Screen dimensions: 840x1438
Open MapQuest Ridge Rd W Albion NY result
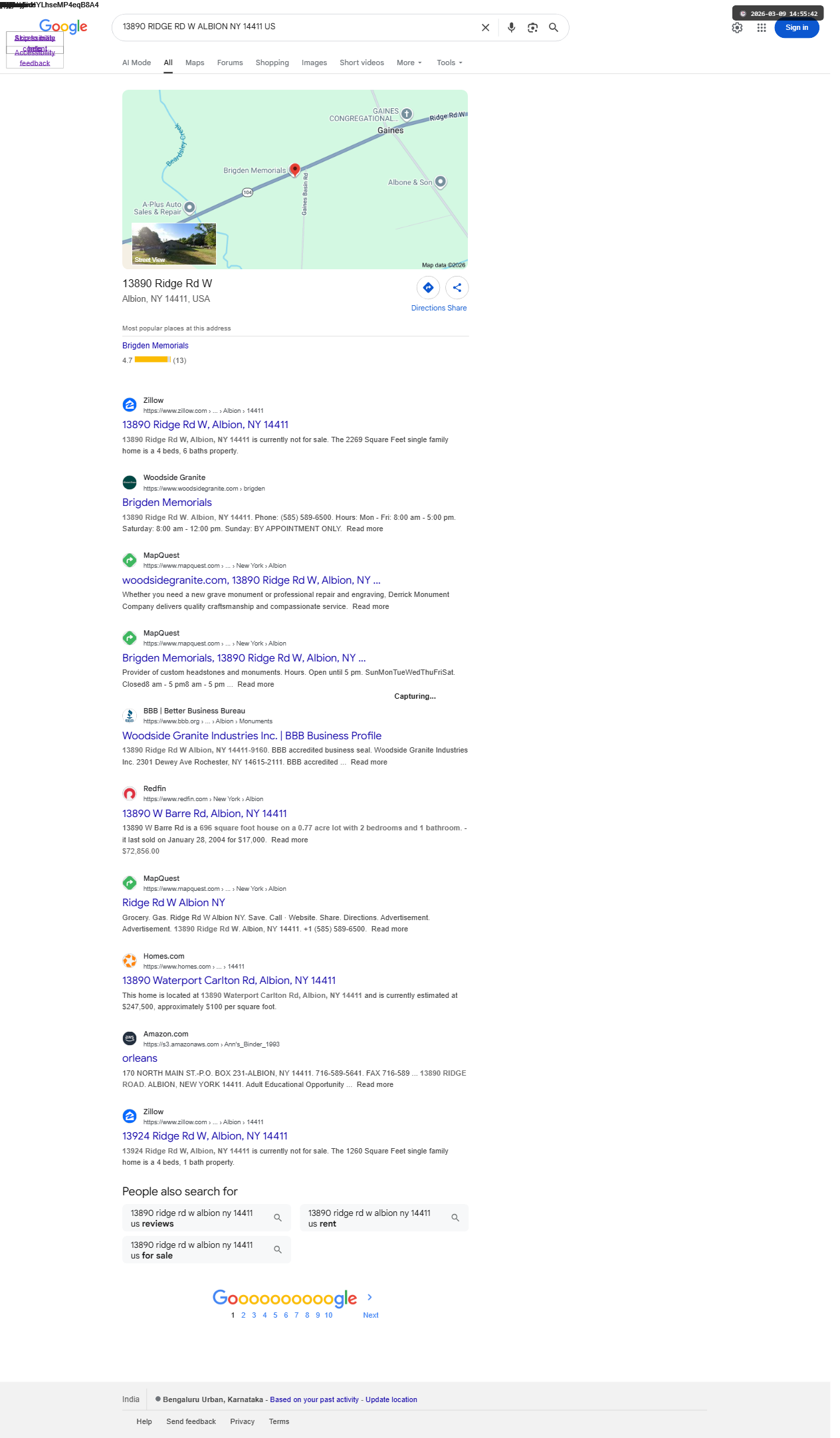click(x=173, y=903)
